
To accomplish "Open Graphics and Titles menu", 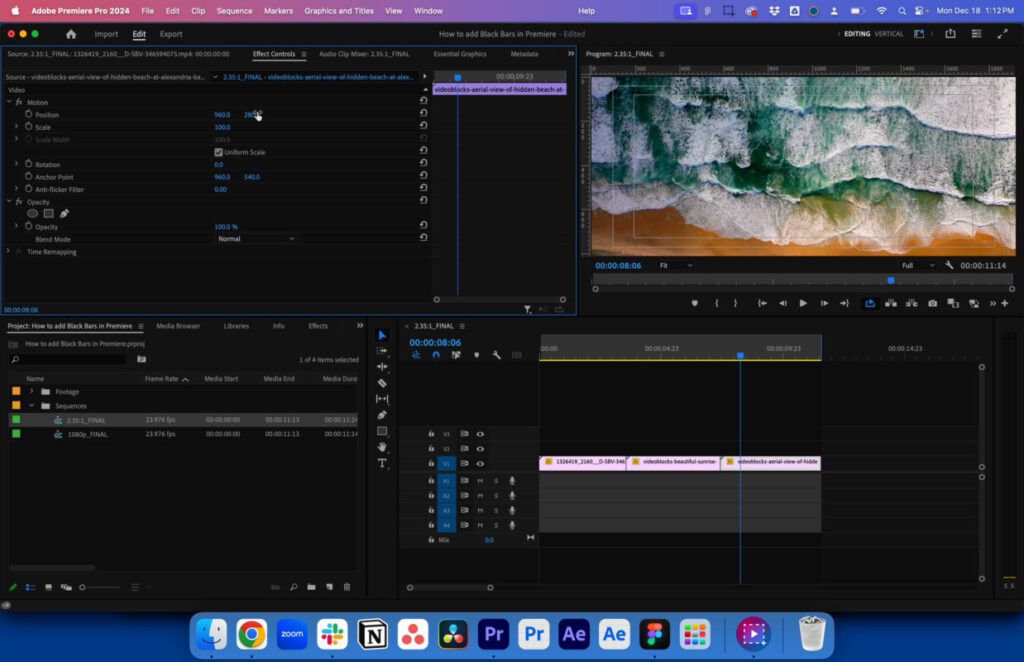I will click(x=339, y=10).
